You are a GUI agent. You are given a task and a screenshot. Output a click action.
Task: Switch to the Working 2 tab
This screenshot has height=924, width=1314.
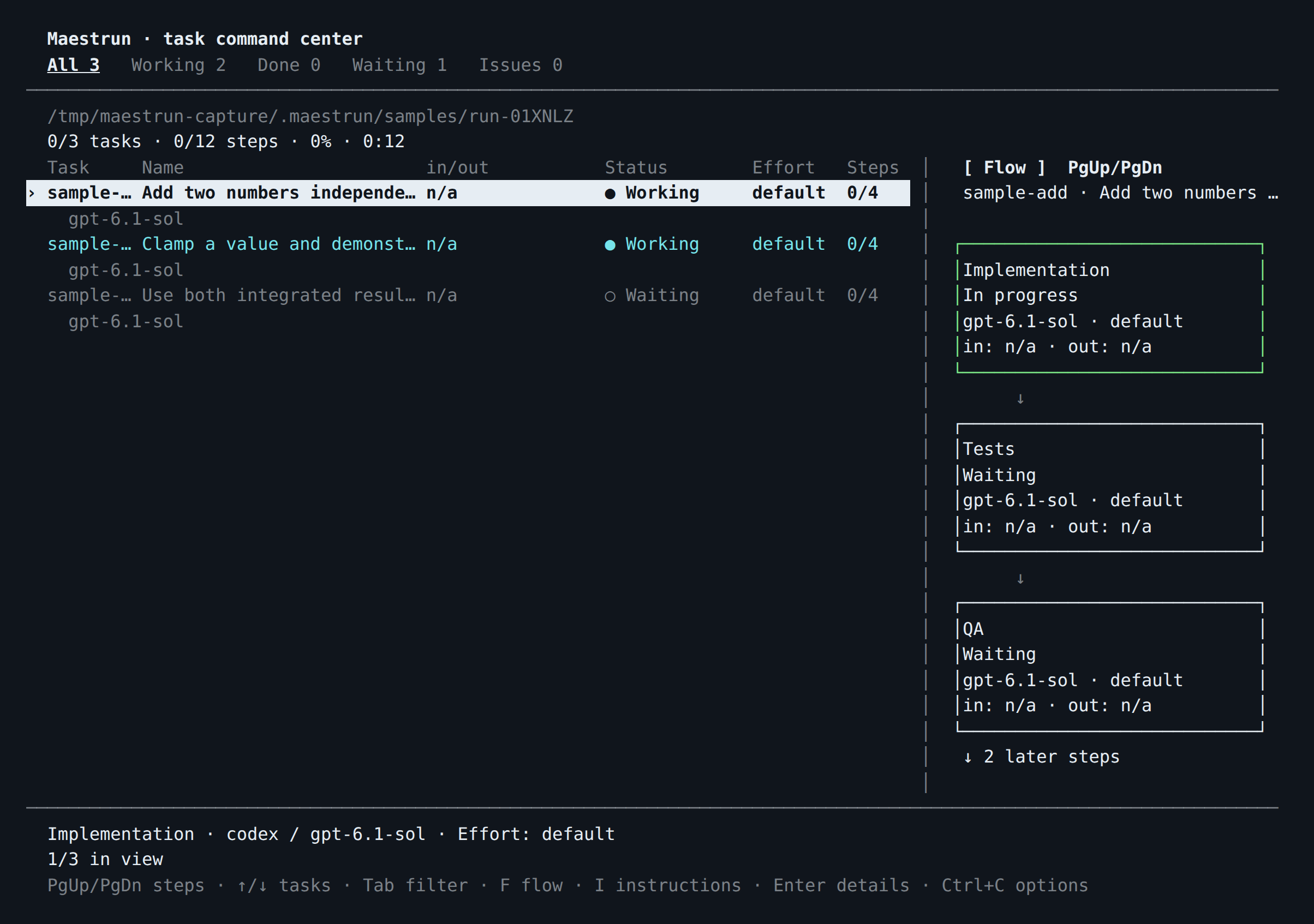point(178,65)
